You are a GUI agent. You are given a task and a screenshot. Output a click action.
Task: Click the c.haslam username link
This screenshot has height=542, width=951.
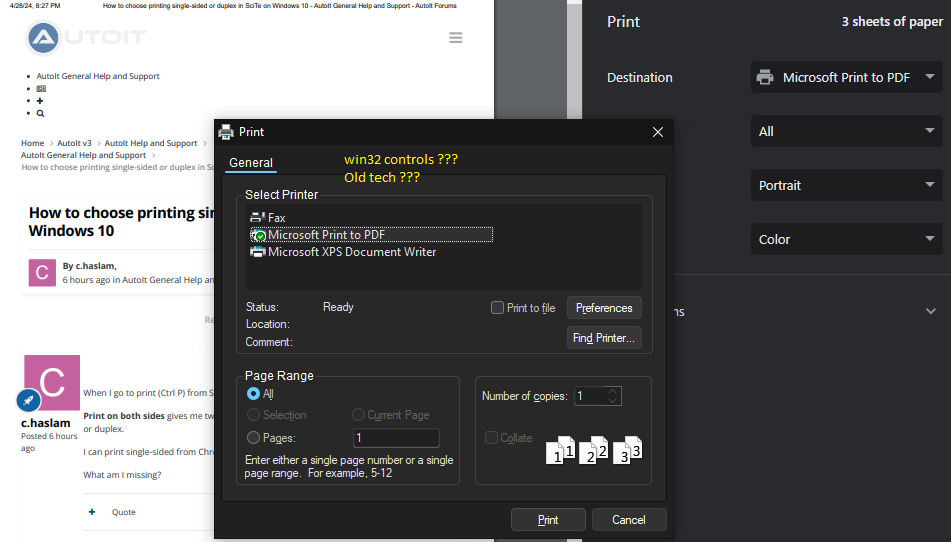(45, 423)
